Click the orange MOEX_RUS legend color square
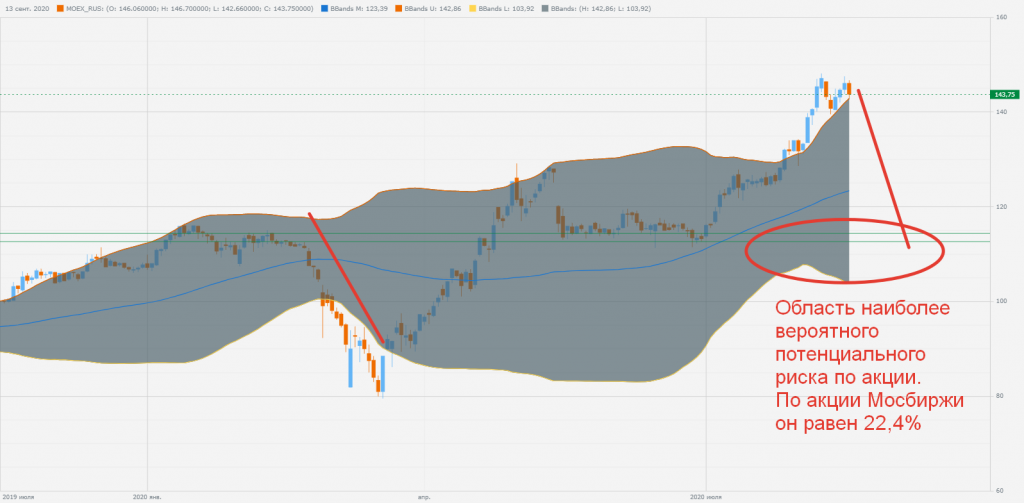Screen dimensions: 1024x503 [59, 9]
